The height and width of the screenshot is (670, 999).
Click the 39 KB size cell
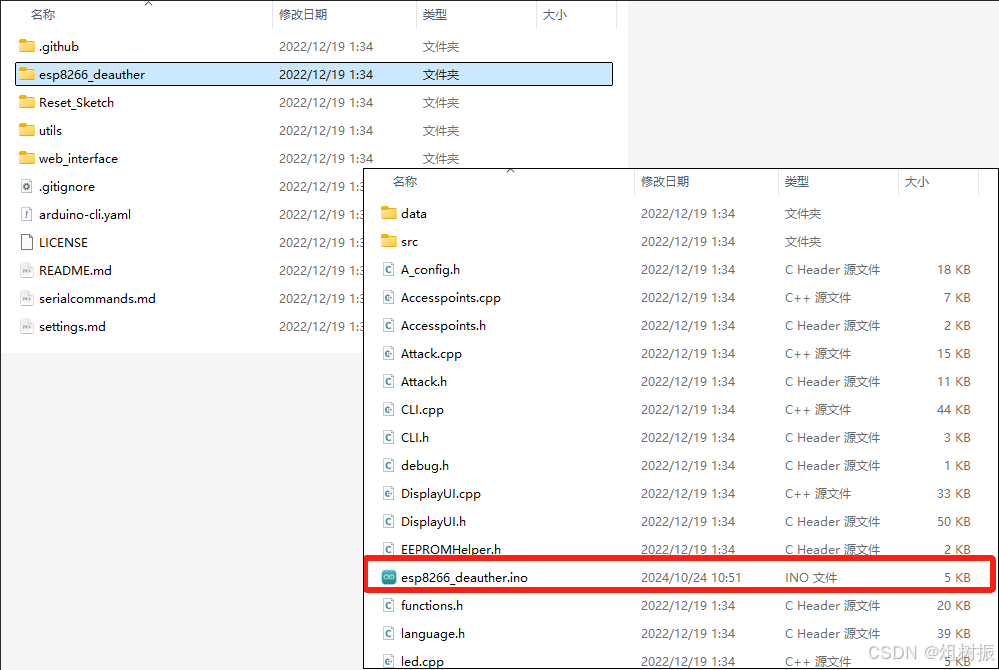pos(953,634)
